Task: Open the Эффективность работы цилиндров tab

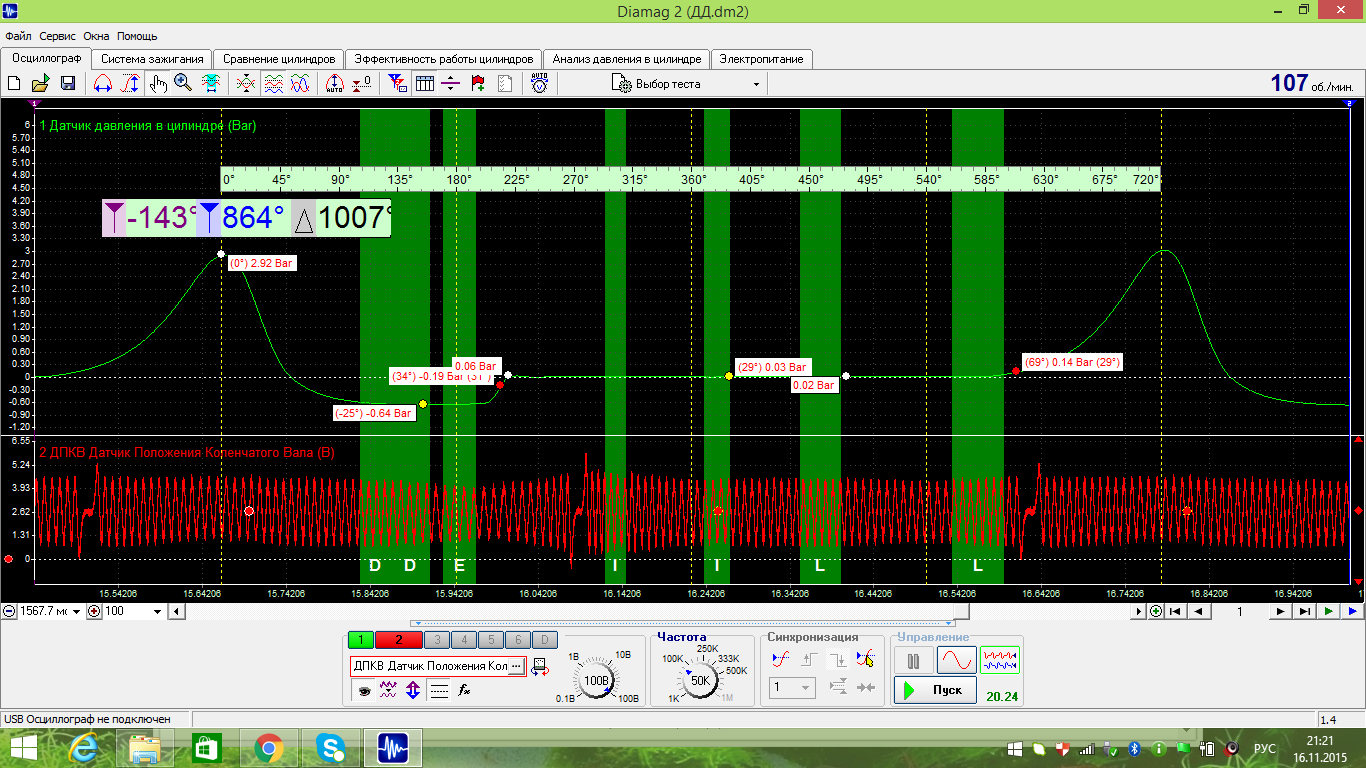Action: [445, 59]
